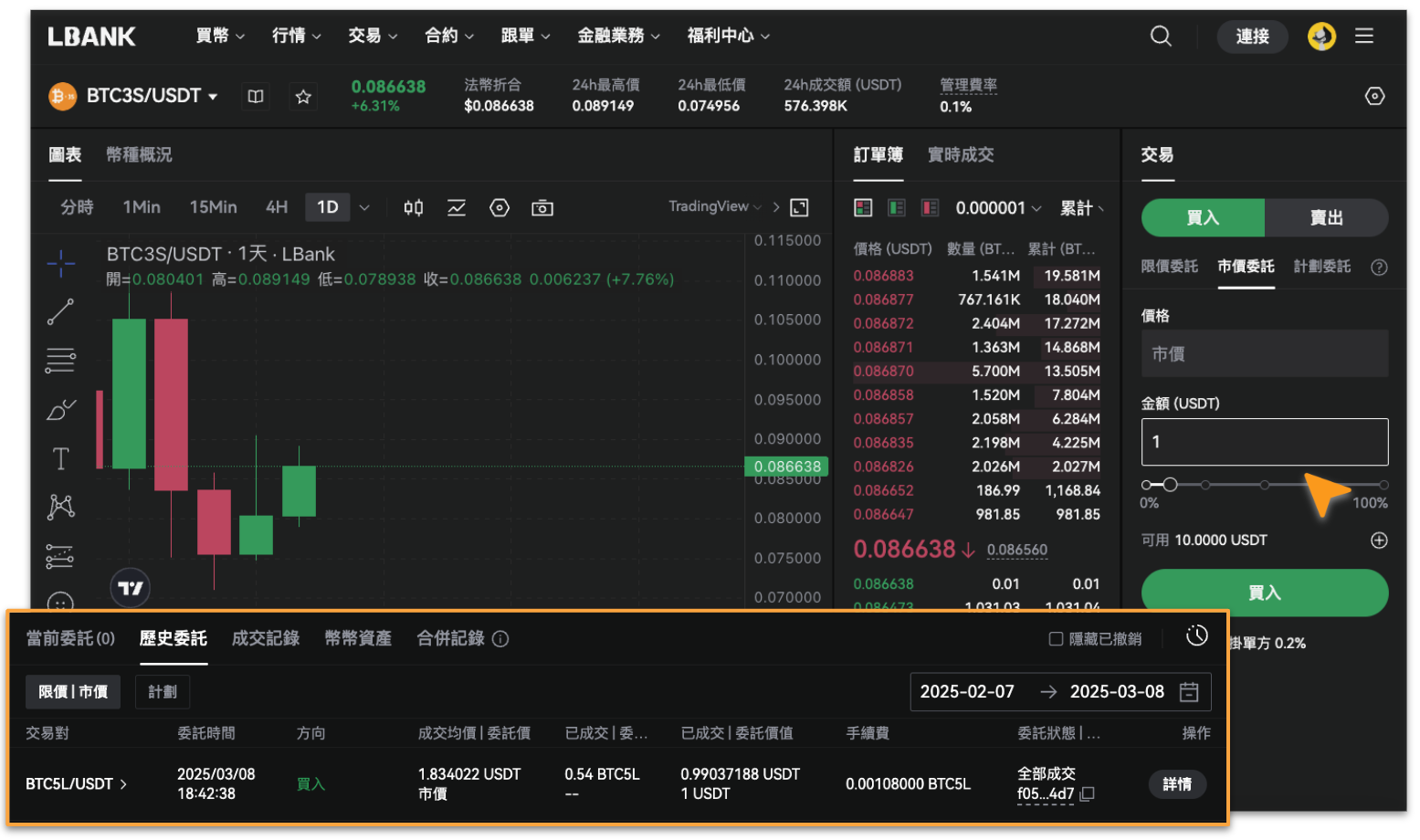This screenshot has width=1420, height=840.
Task: Switch to the 賣出 side toggle
Action: 1327,218
